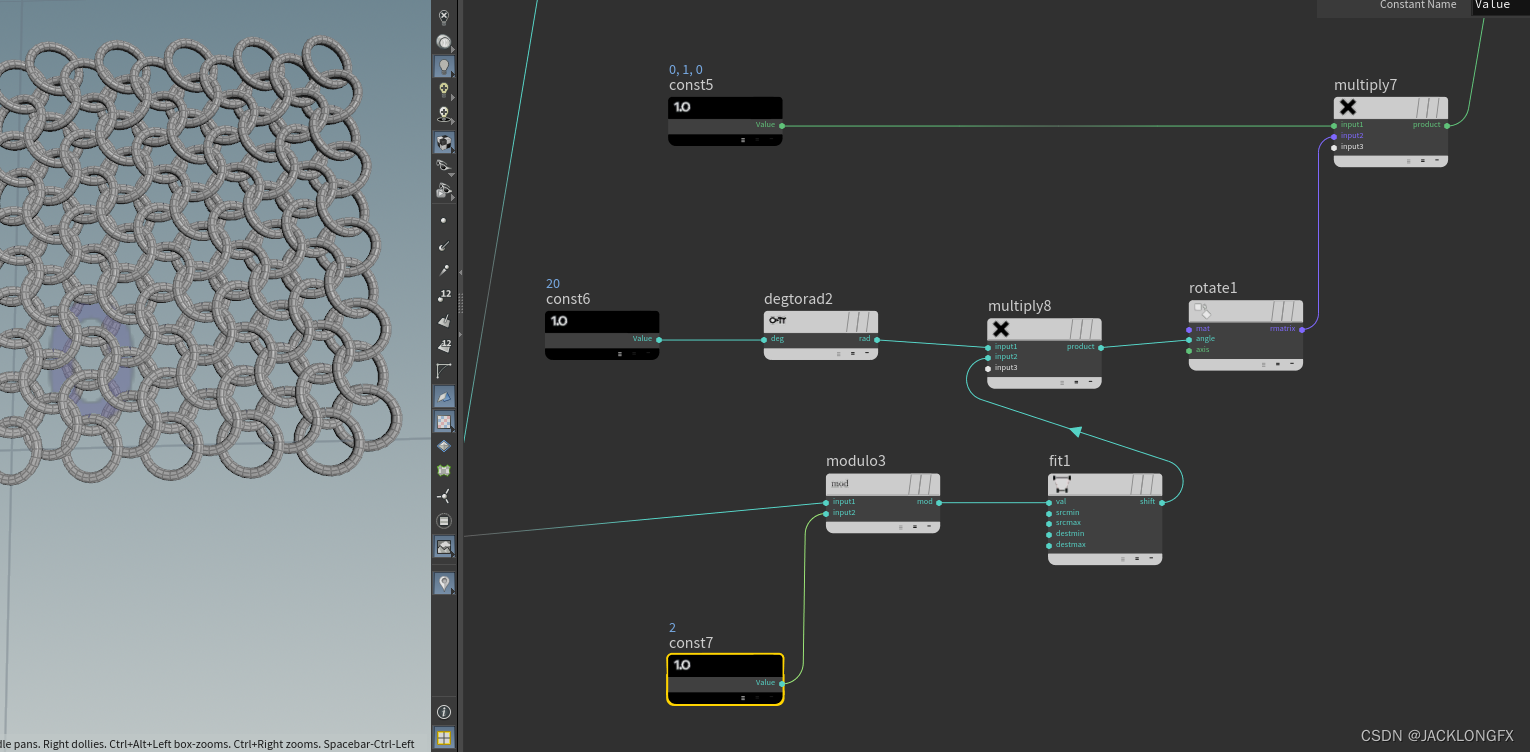Select the const6 node name label

click(x=568, y=299)
